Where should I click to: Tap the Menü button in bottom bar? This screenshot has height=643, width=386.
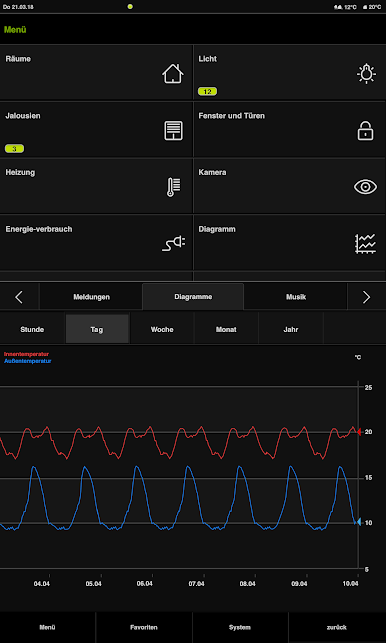coord(48,627)
